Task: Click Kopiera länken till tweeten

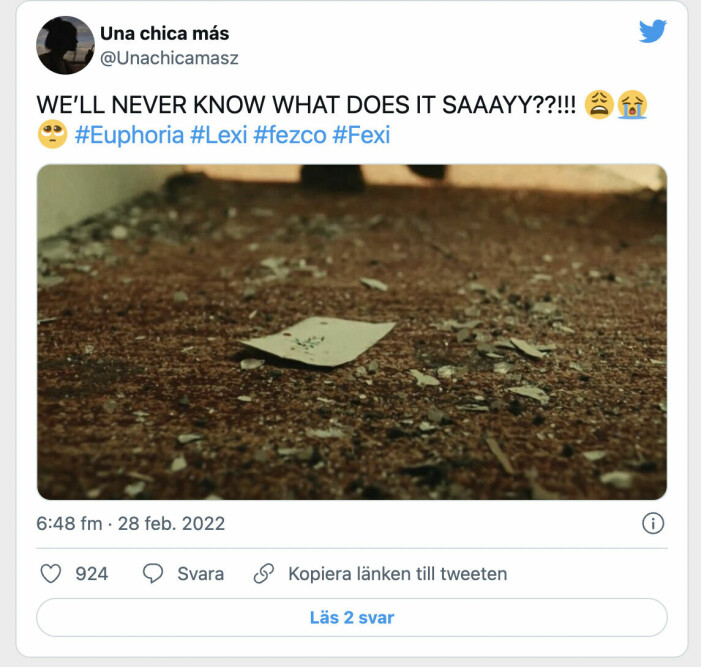Action: click(x=397, y=574)
